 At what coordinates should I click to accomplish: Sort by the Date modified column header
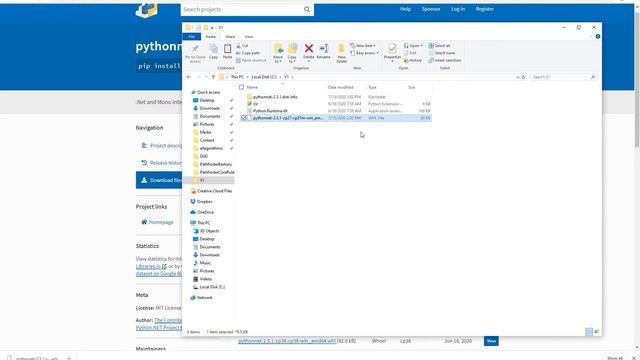point(341,87)
